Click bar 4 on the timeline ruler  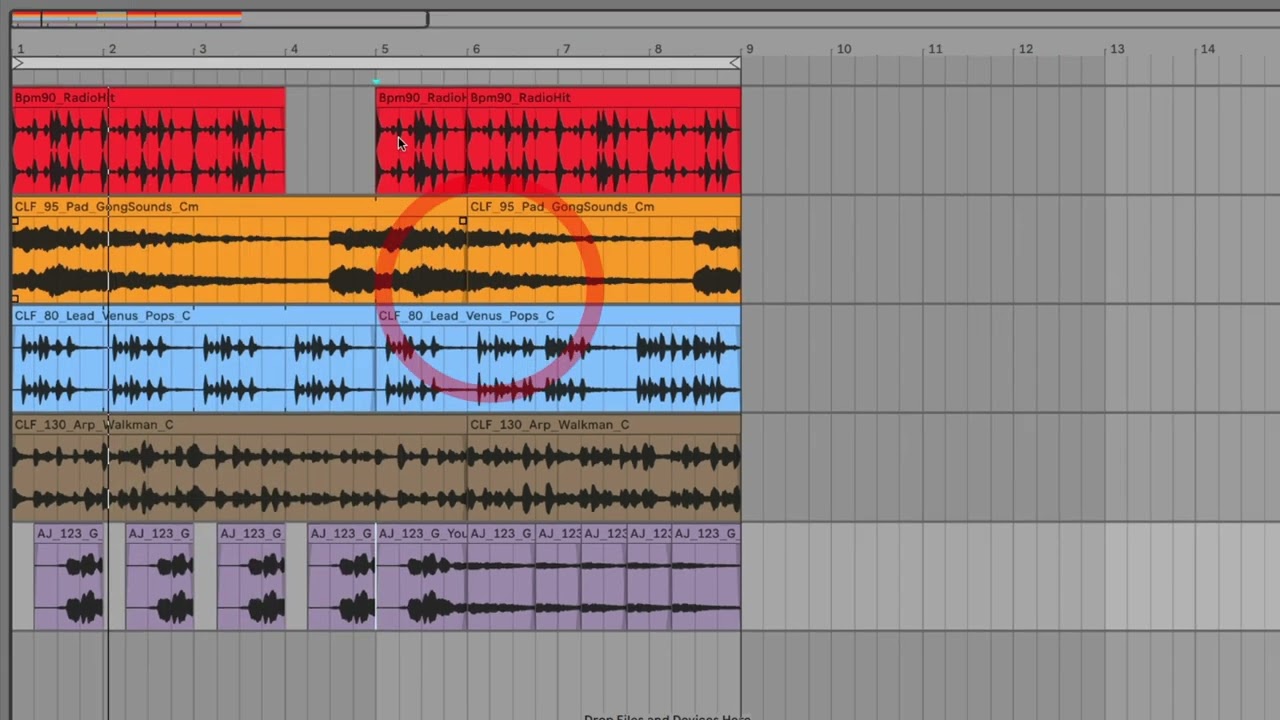pyautogui.click(x=294, y=49)
